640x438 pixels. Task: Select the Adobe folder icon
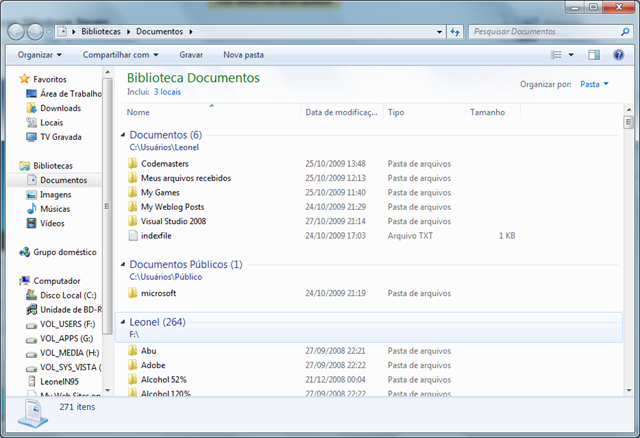coord(133,365)
